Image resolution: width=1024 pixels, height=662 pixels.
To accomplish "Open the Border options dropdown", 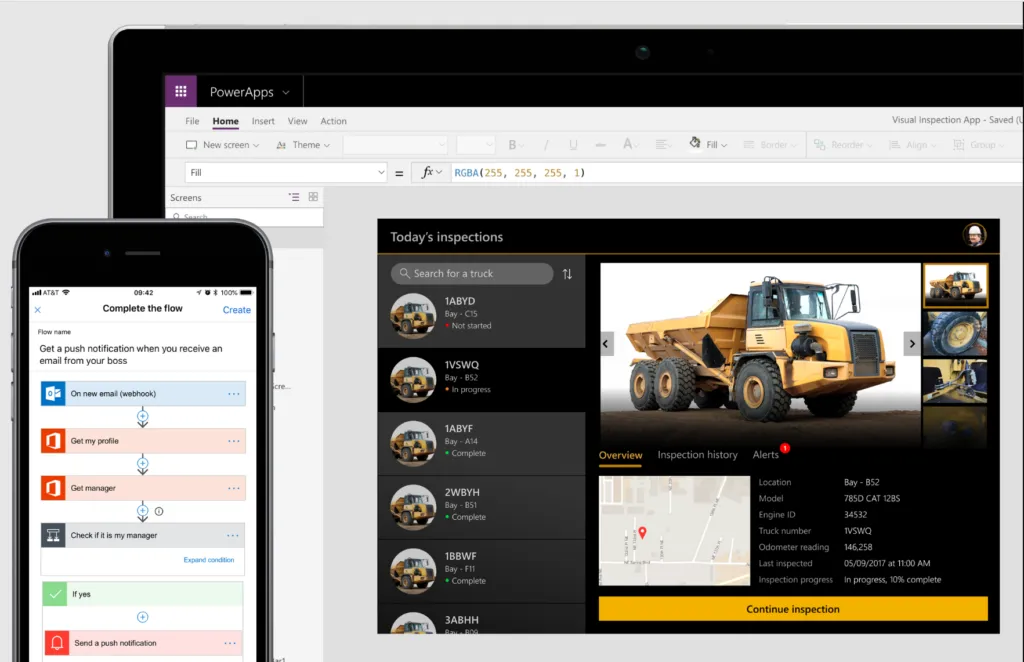I will point(771,145).
